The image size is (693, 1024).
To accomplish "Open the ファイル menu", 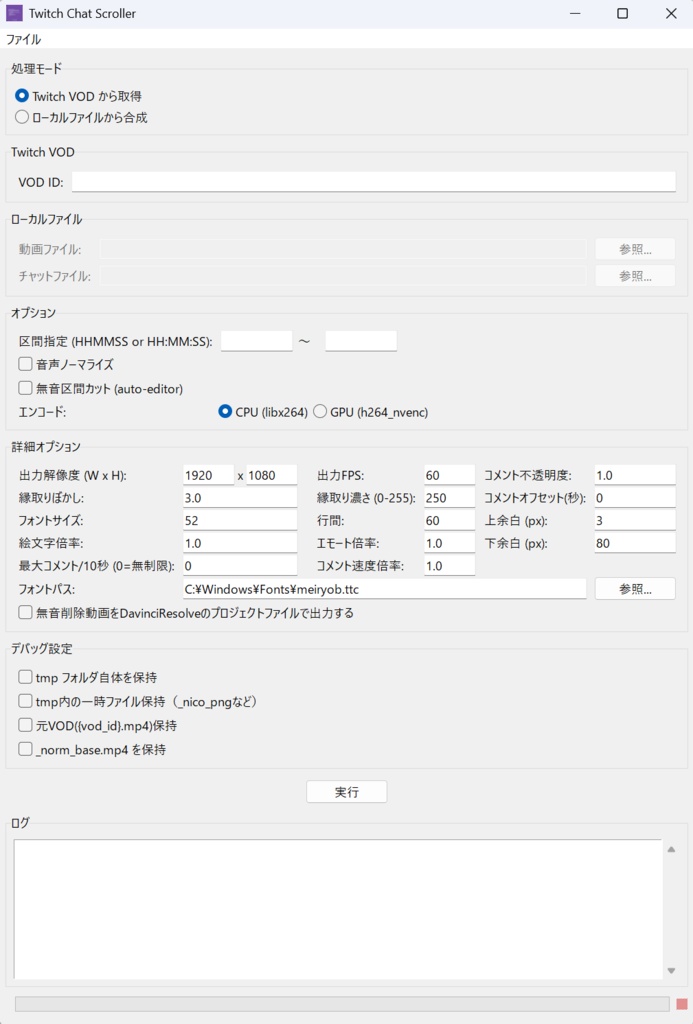I will tap(24, 39).
